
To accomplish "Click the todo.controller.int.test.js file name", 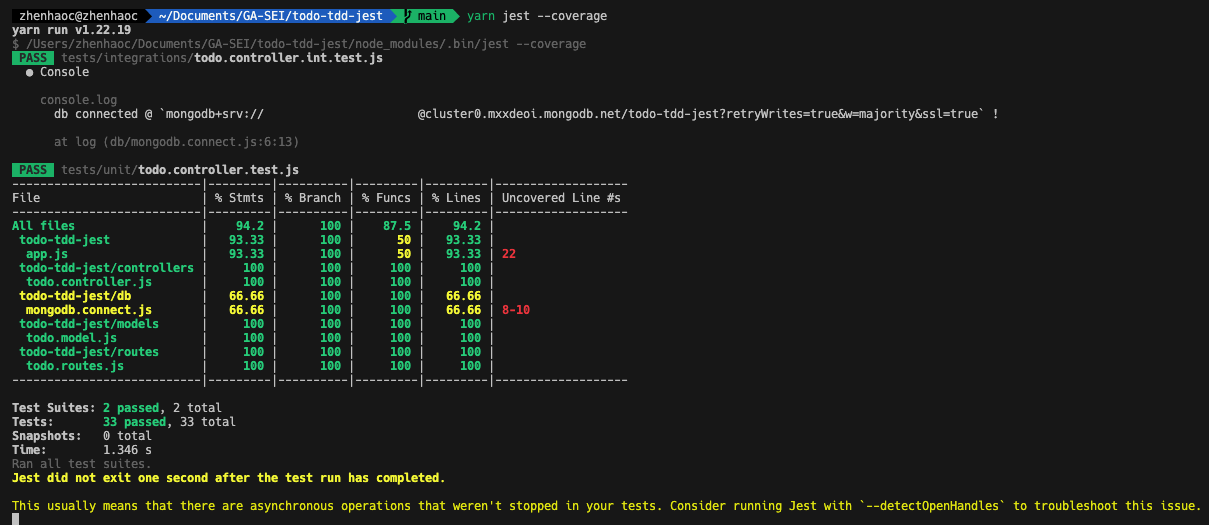I will tap(288, 58).
